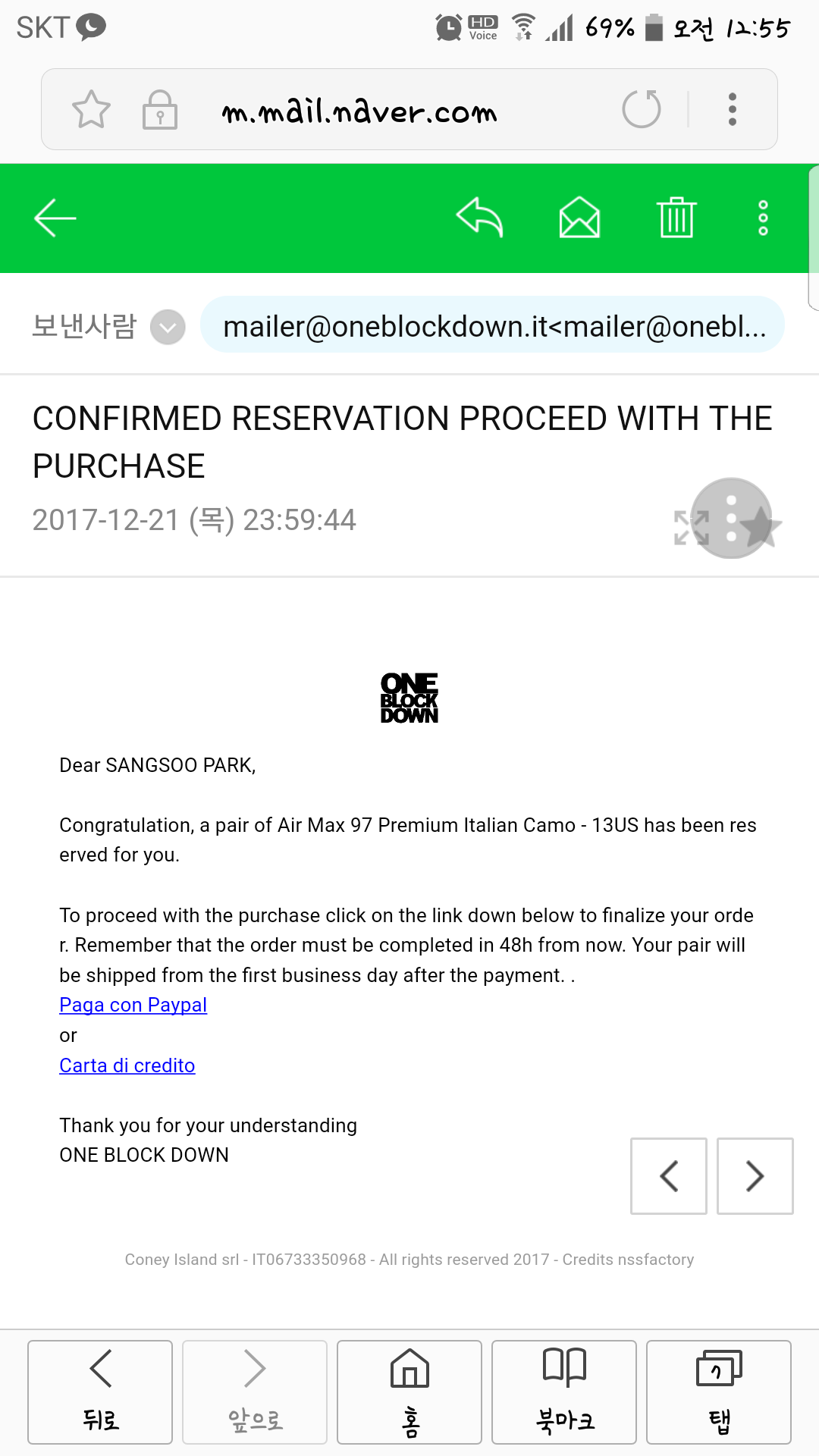Screen dimensions: 819x1456
Task: Mark email as unread envelope icon
Action: [579, 218]
